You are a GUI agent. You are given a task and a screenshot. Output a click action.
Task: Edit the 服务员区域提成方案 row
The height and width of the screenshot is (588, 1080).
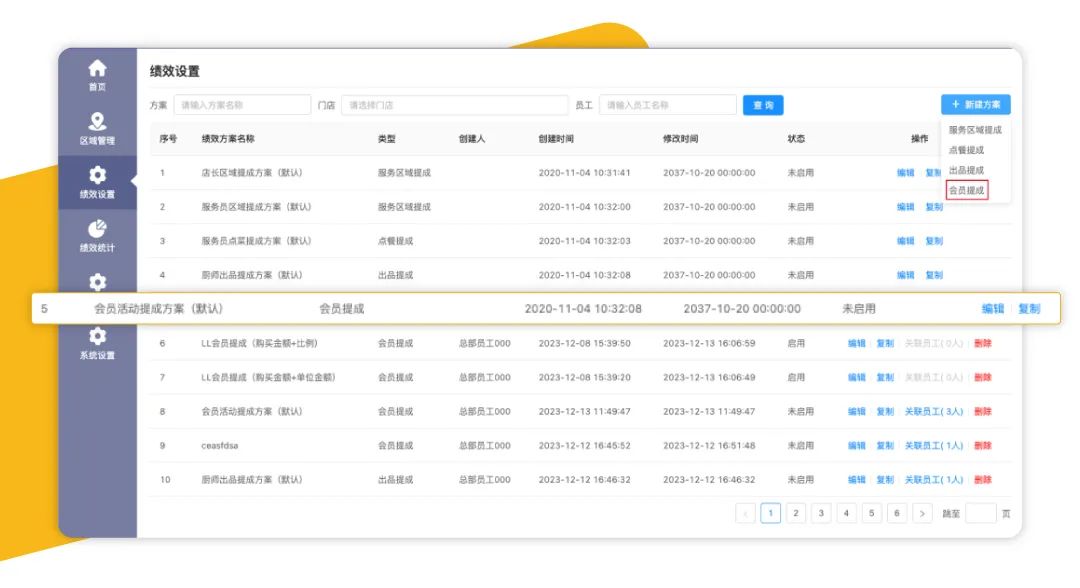[x=905, y=207]
